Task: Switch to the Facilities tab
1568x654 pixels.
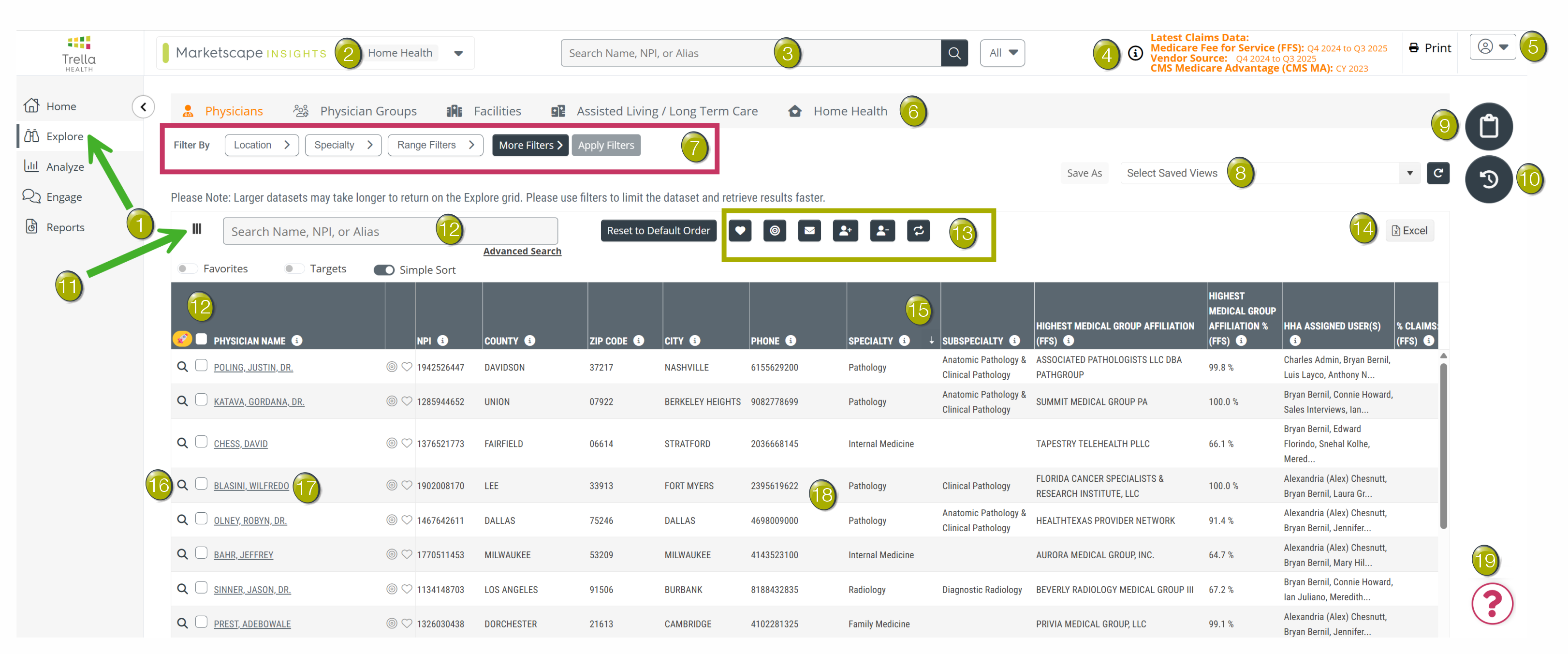Action: [x=484, y=111]
